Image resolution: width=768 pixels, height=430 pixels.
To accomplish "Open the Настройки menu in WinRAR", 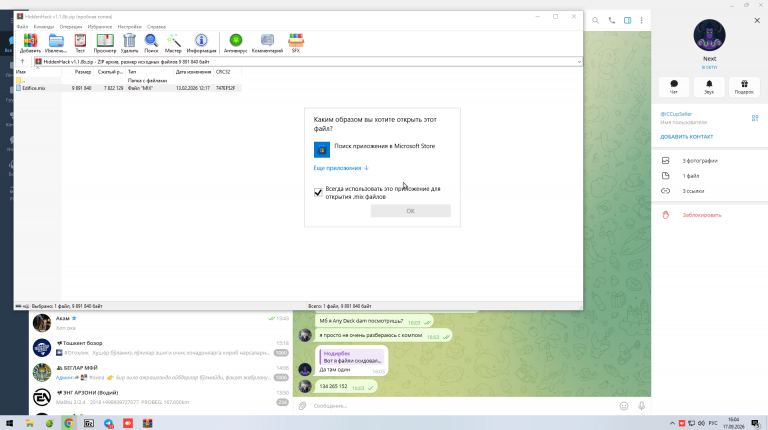I will [129, 27].
